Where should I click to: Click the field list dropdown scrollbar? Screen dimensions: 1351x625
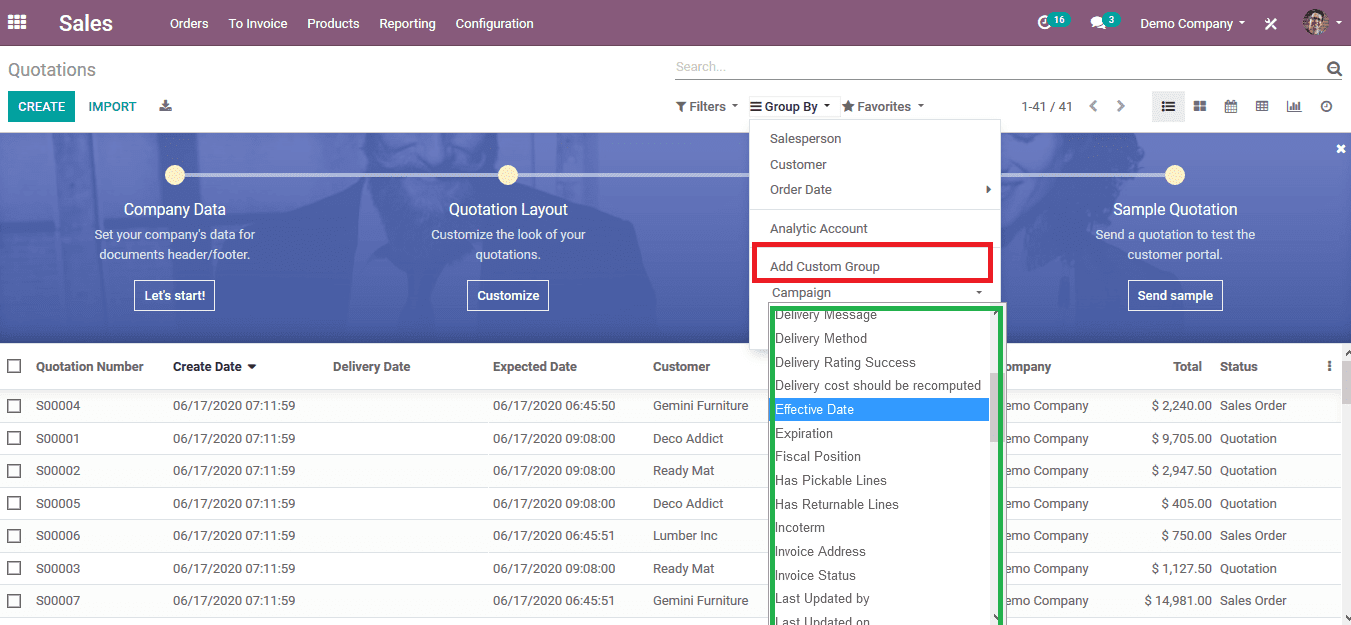994,406
